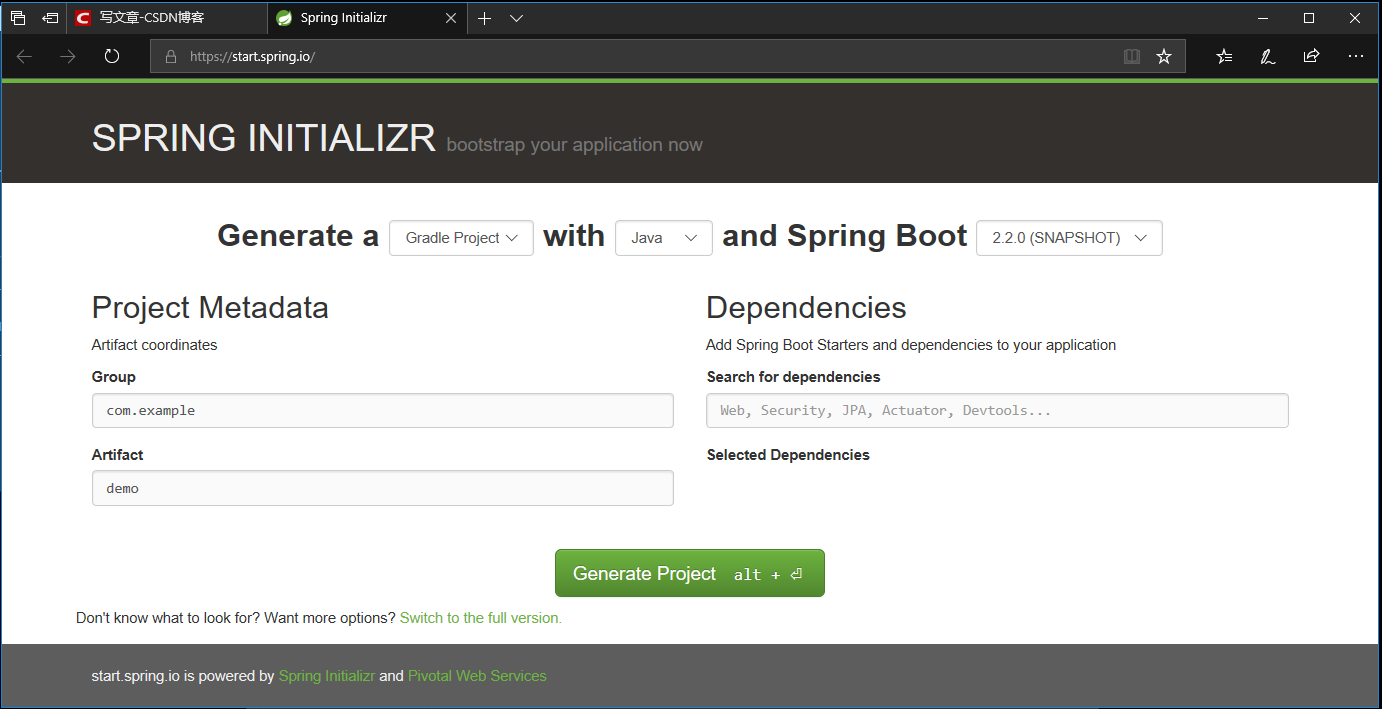The height and width of the screenshot is (709, 1382).
Task: Click the SPRING INITIALIZR heading
Action: point(264,138)
